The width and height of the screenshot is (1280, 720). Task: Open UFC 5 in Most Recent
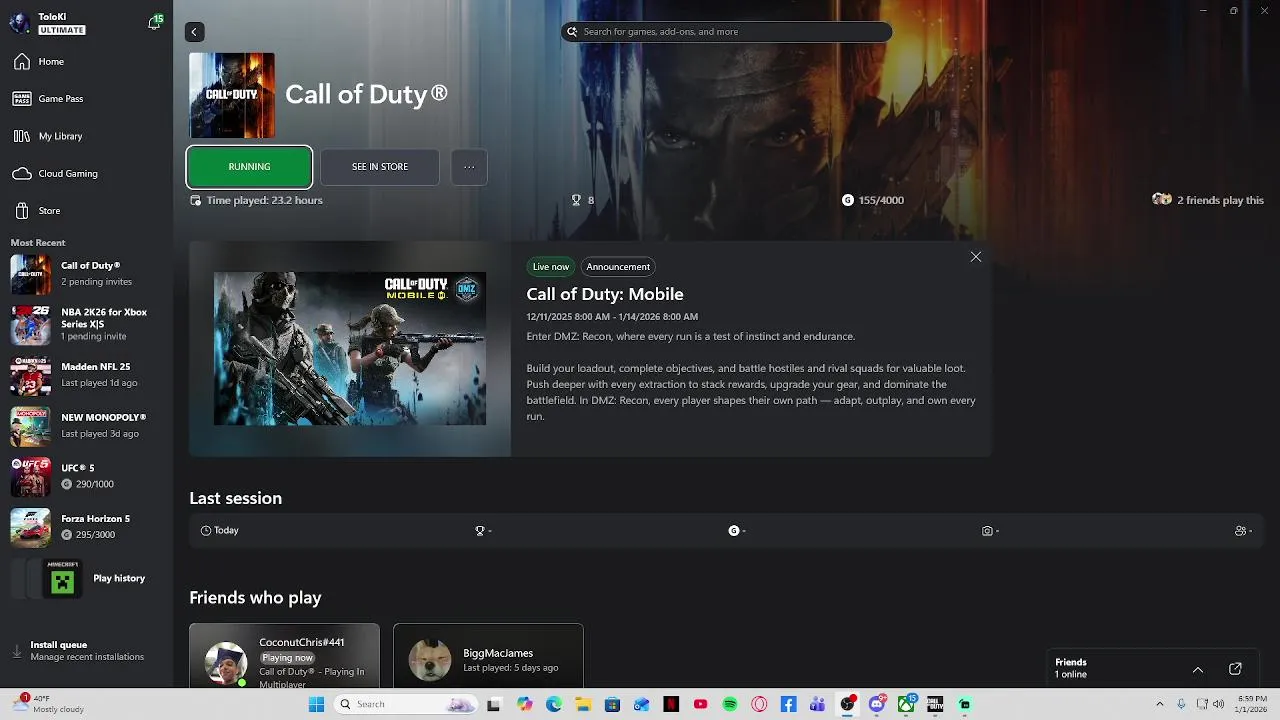coord(86,476)
